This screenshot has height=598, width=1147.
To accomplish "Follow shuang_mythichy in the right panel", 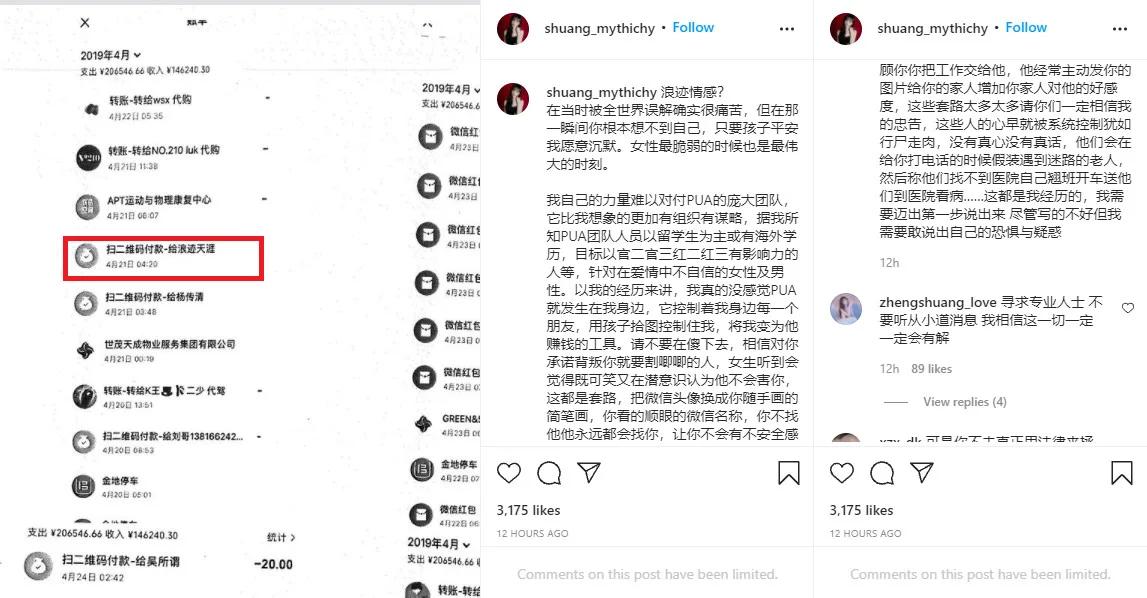I will 1026,28.
